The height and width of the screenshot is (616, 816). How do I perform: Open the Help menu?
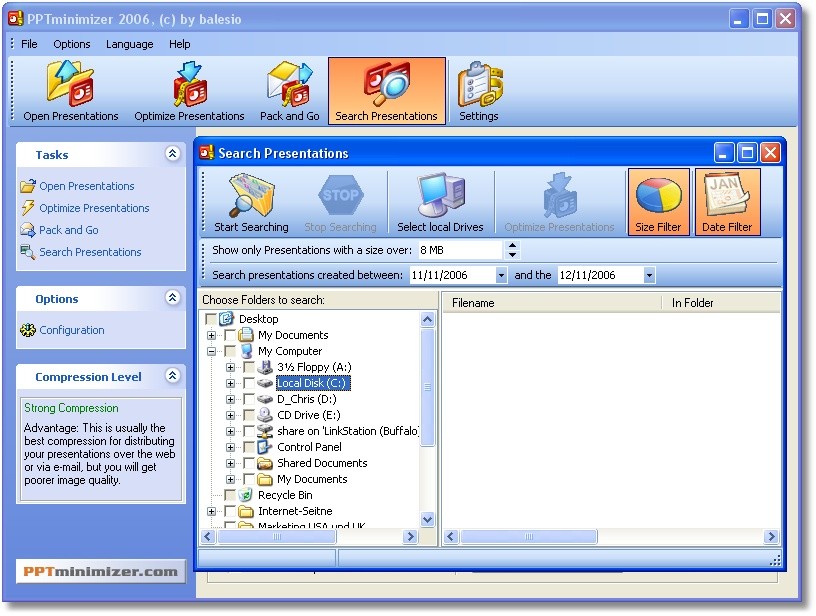(x=180, y=44)
